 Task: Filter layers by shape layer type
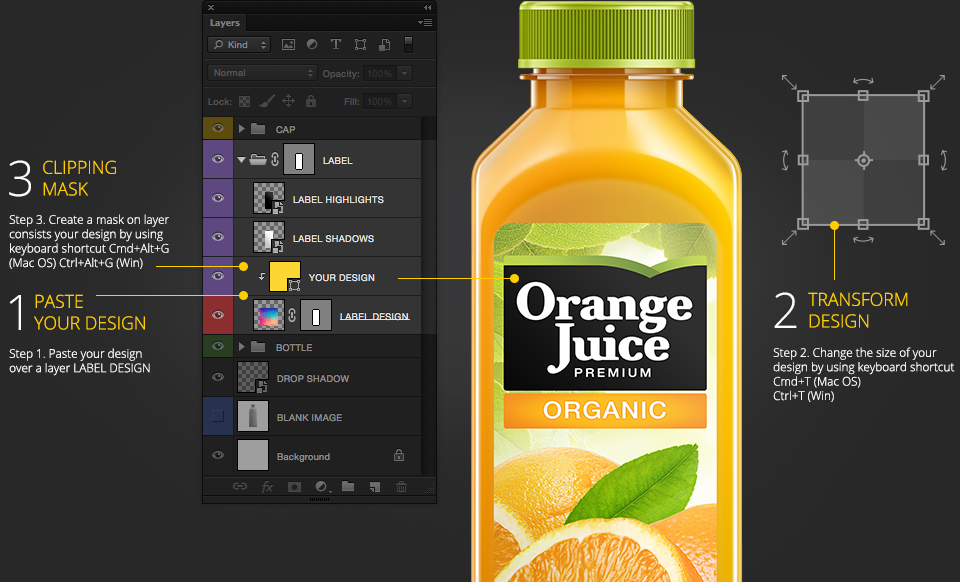pyautogui.click(x=360, y=45)
